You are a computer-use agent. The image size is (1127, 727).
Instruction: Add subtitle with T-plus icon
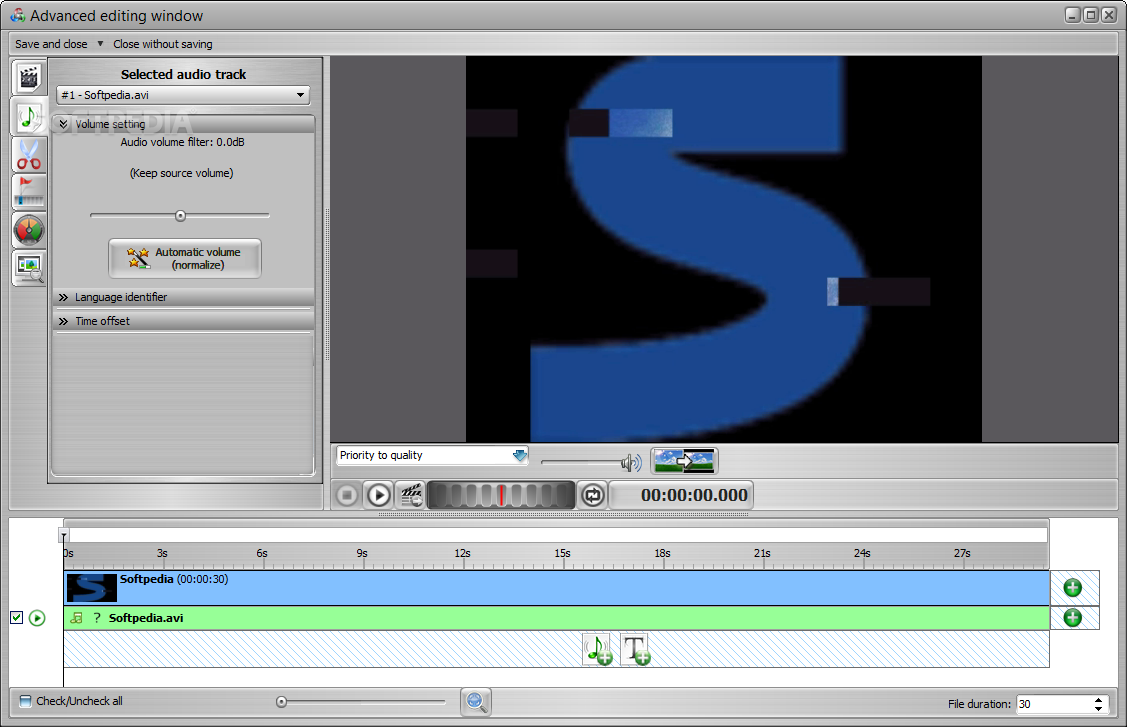coord(635,649)
